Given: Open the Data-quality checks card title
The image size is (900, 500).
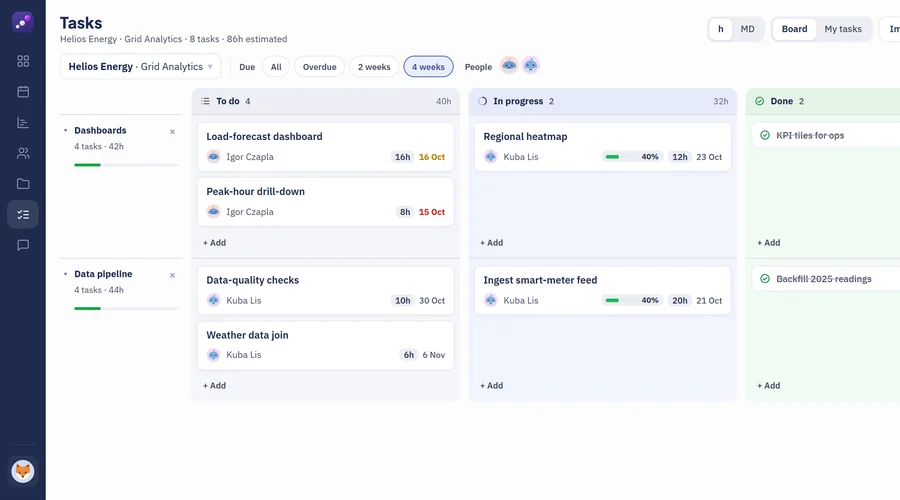Looking at the screenshot, I should pyautogui.click(x=253, y=280).
